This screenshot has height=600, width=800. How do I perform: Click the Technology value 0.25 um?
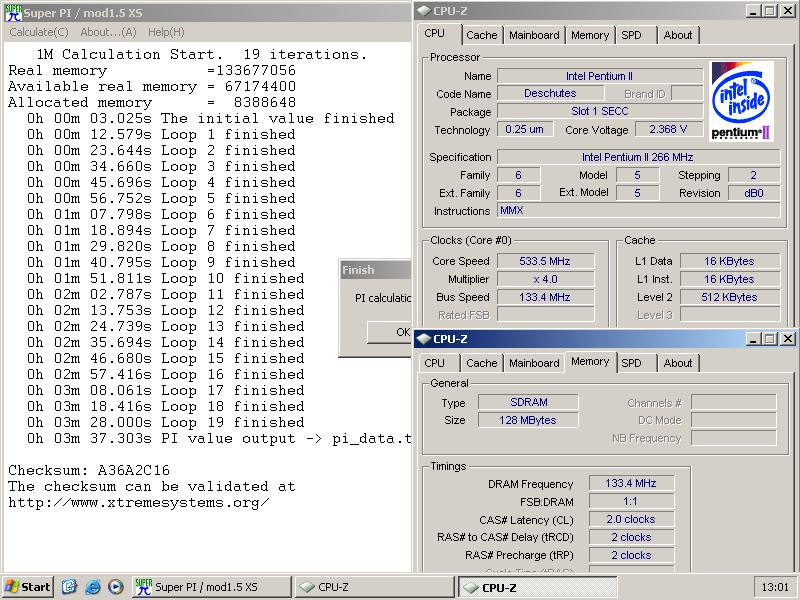(x=524, y=129)
